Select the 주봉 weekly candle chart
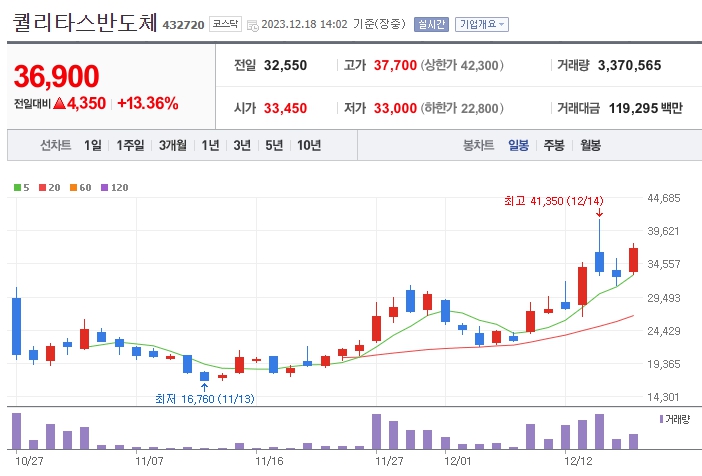This screenshot has width=702, height=476. click(x=554, y=145)
